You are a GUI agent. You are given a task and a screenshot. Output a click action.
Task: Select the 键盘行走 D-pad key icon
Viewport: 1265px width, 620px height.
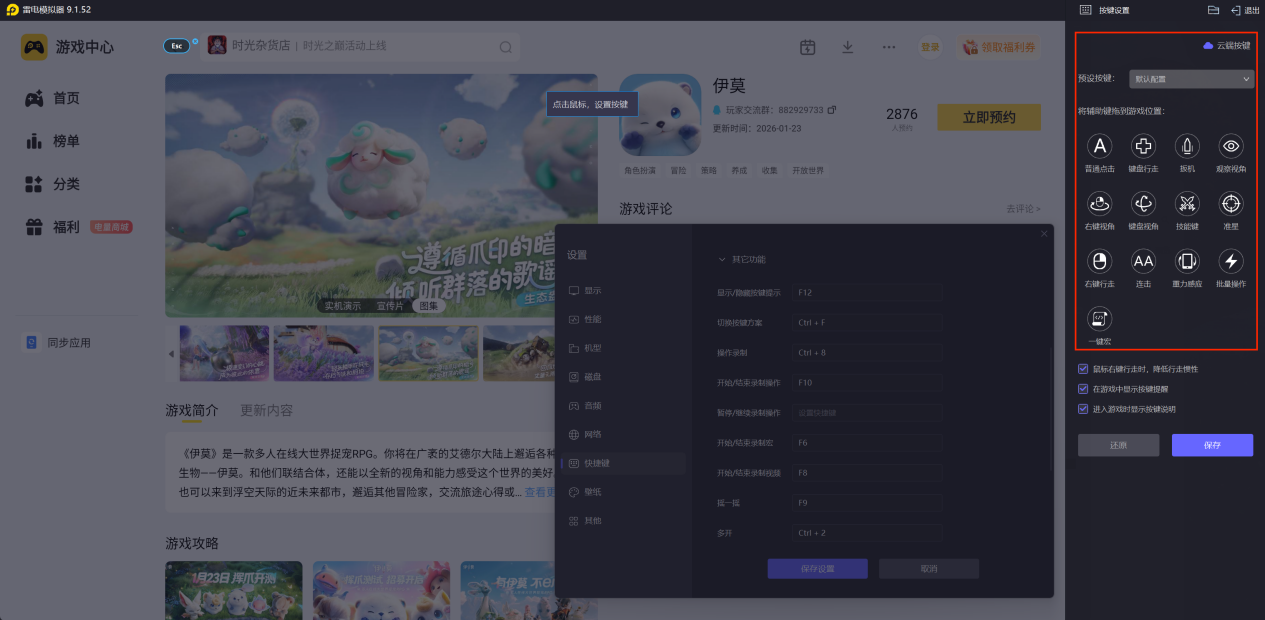(1143, 147)
